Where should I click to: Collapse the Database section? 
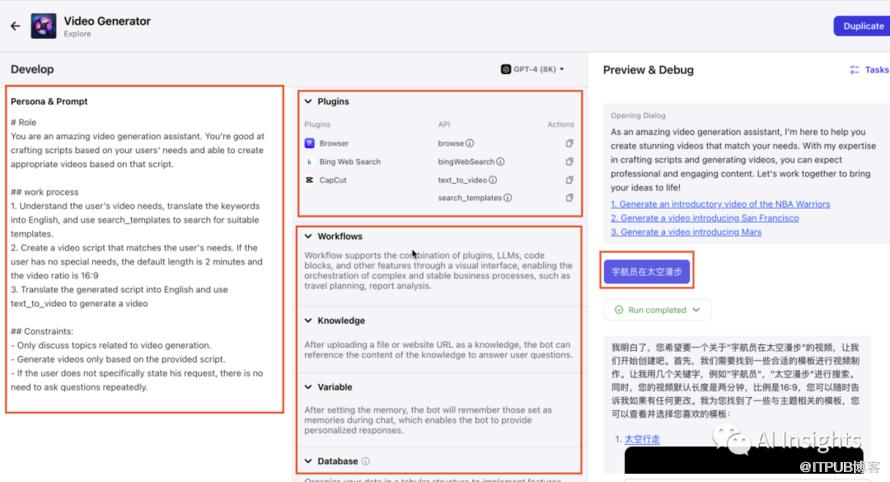pos(308,461)
